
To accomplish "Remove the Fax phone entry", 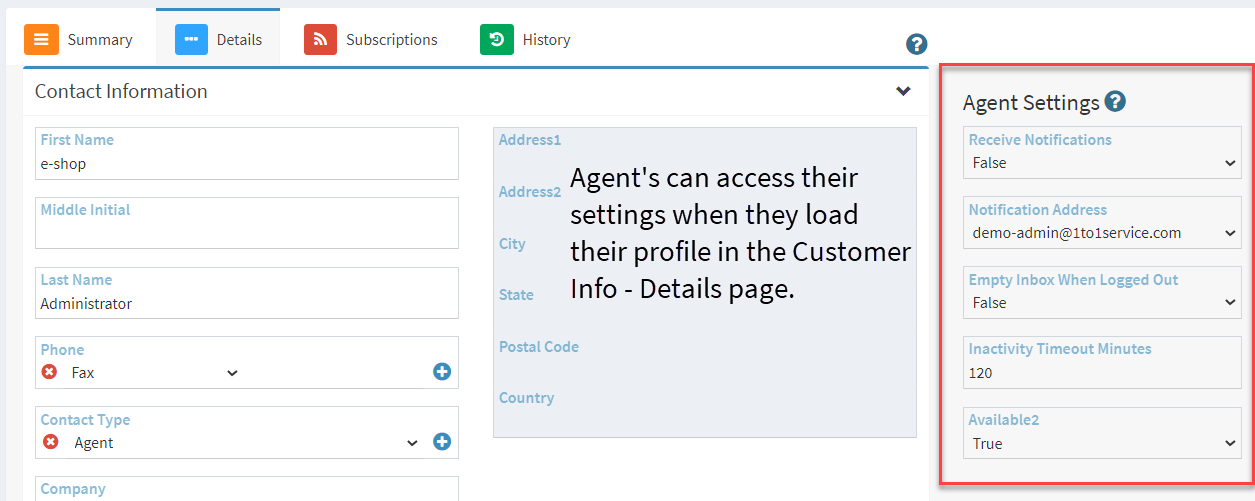I will (49, 372).
